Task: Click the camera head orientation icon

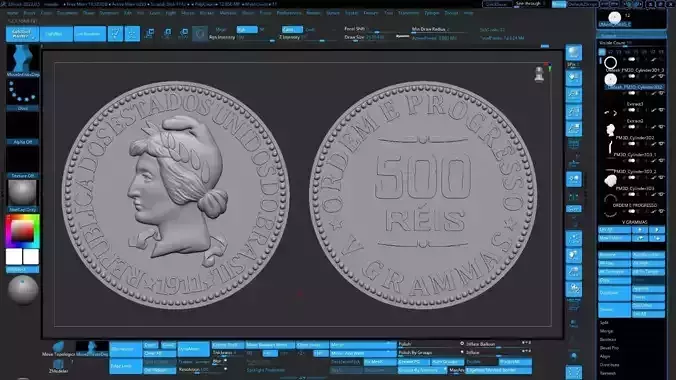Action: coord(539,74)
